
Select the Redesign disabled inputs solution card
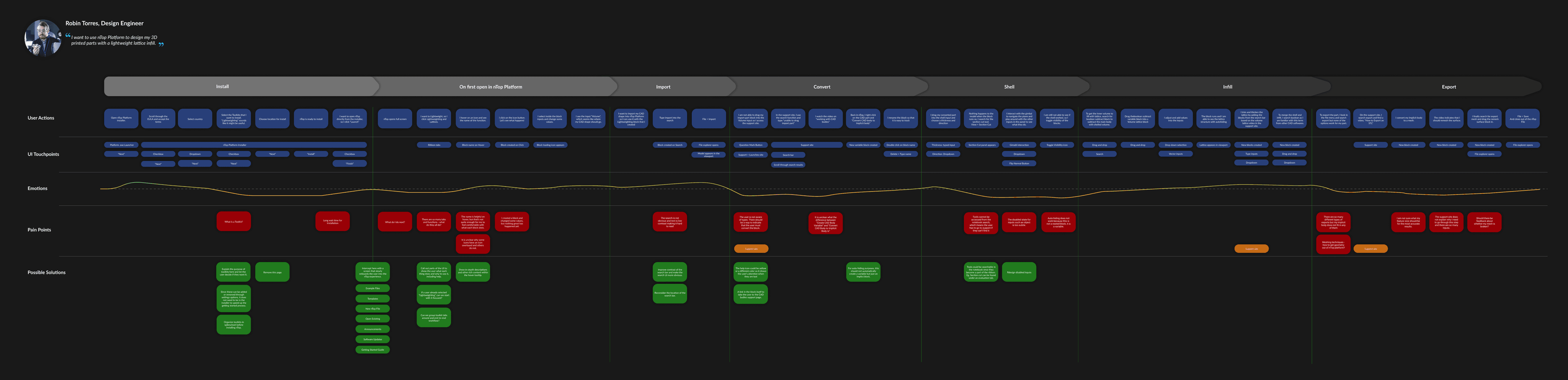(x=1019, y=272)
